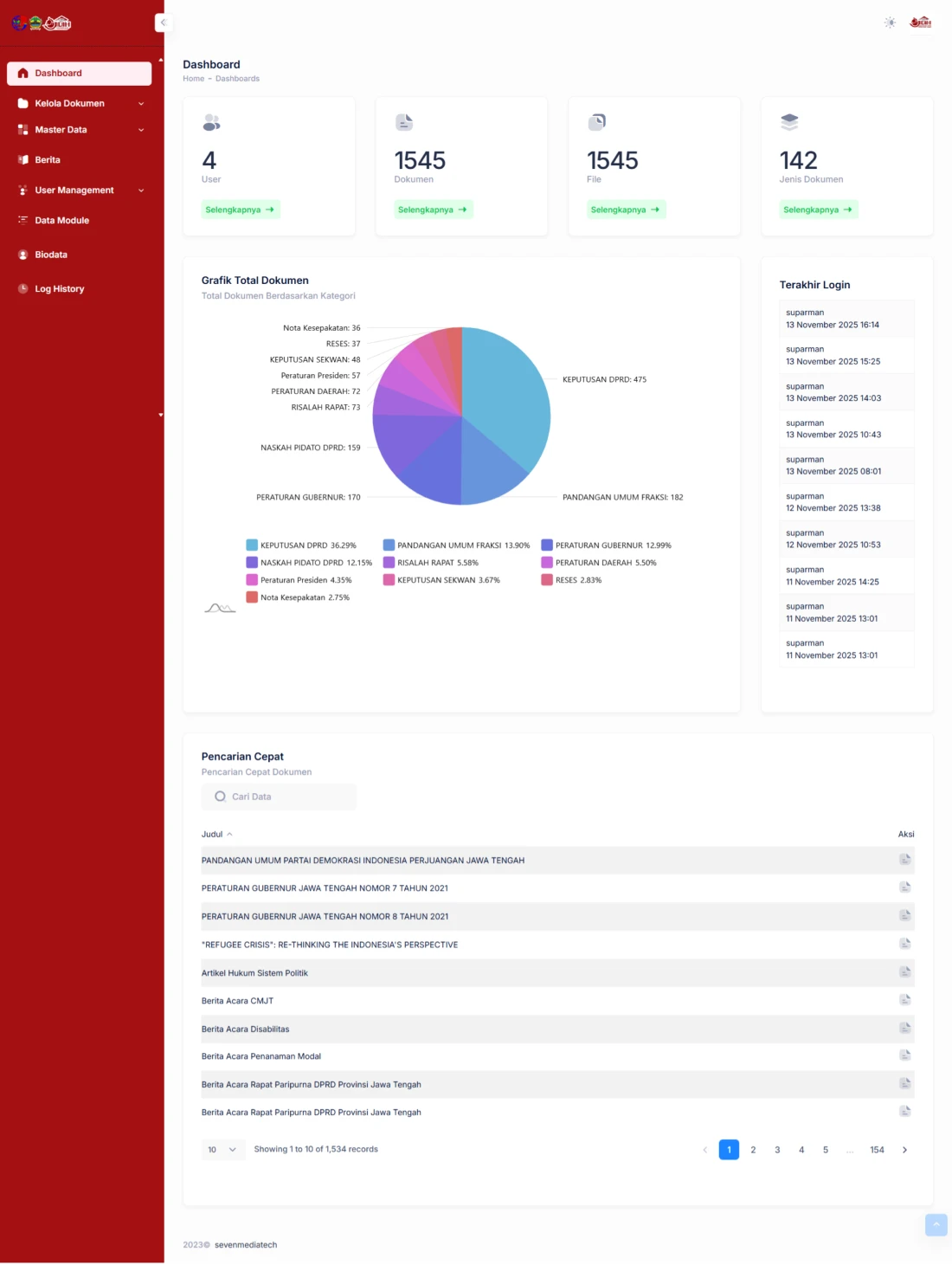Go to Berita menu item
This screenshot has width=952, height=1265.
[48, 160]
